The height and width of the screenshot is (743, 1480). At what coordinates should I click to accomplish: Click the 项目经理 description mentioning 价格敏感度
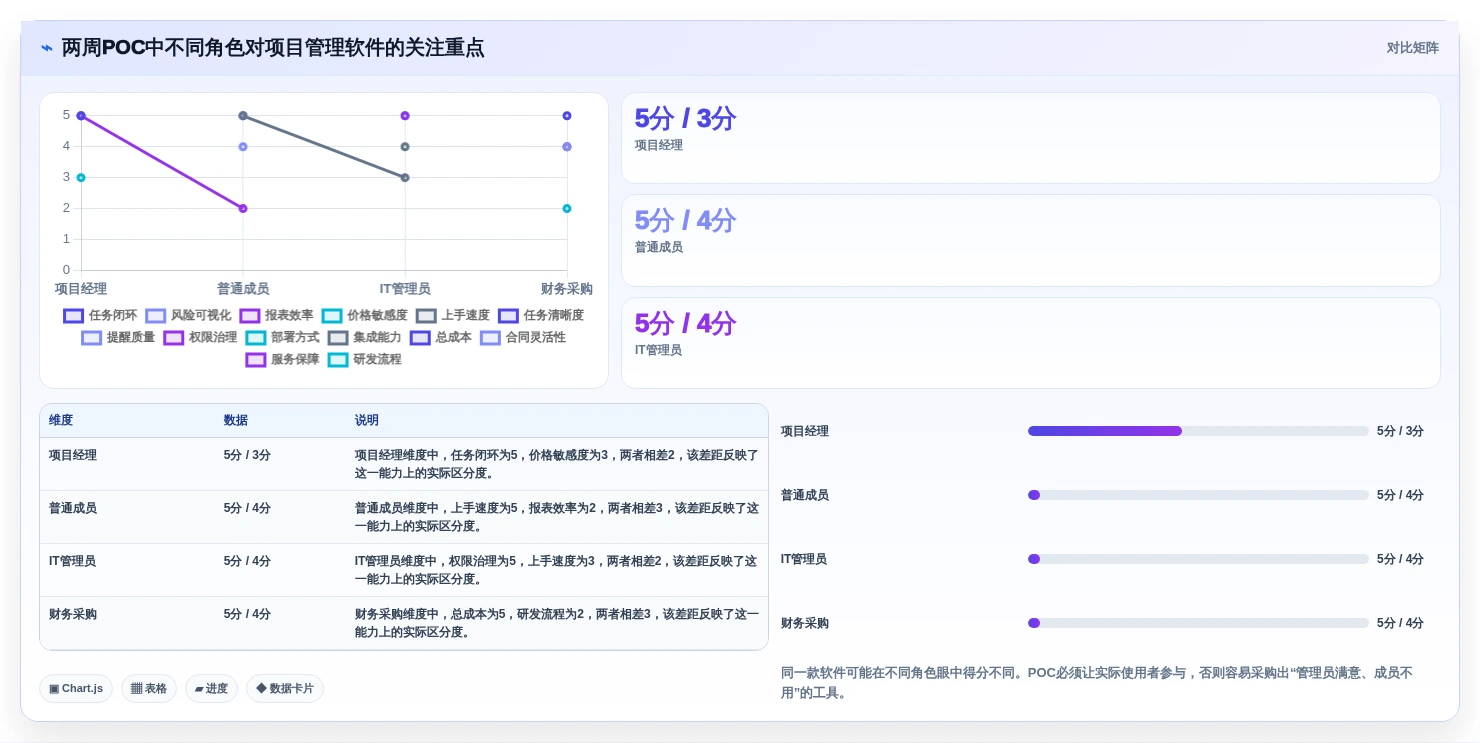pyautogui.click(x=557, y=464)
